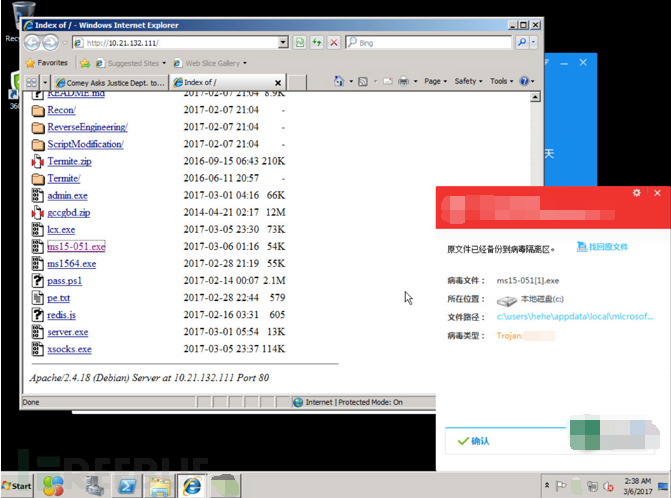
Task: Click the ms1564.exe link
Action: point(71,264)
